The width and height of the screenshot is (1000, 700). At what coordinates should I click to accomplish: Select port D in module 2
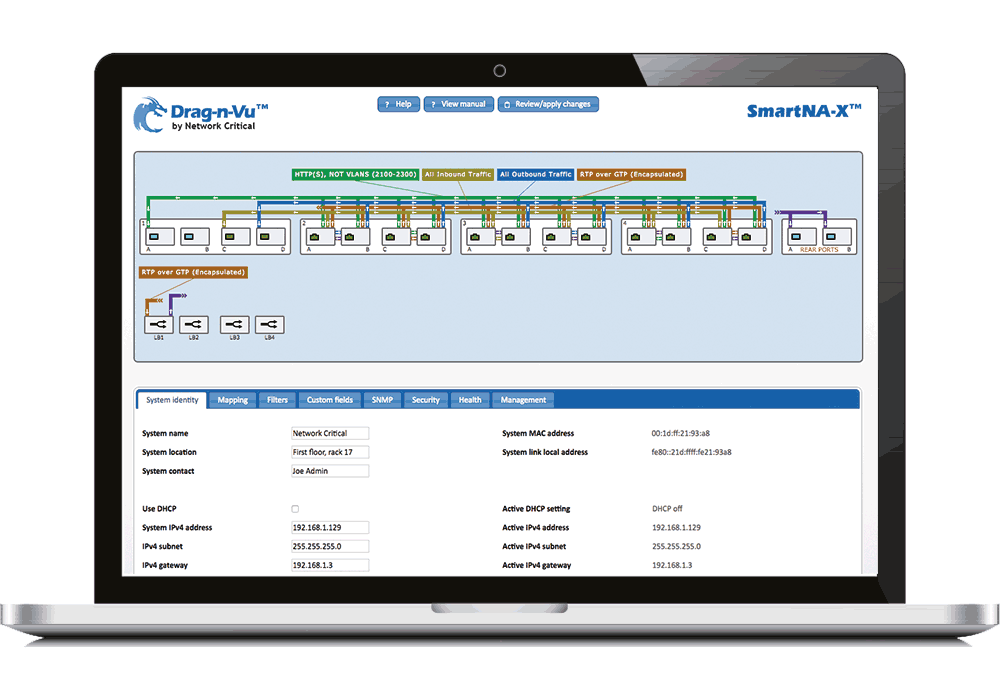tap(431, 237)
